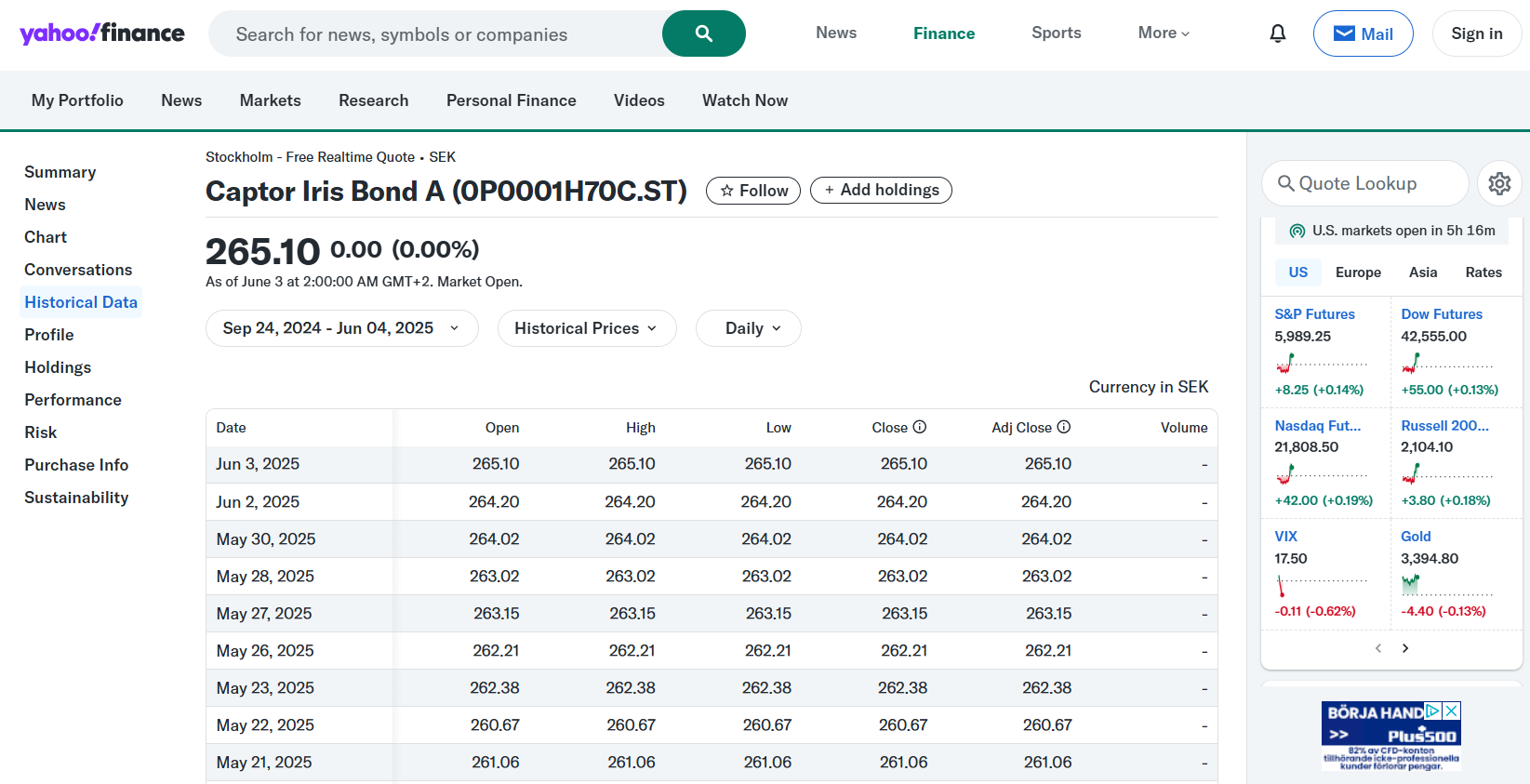1530x784 pixels.
Task: Follow Captor Iris Bond A with star button
Action: click(x=752, y=191)
